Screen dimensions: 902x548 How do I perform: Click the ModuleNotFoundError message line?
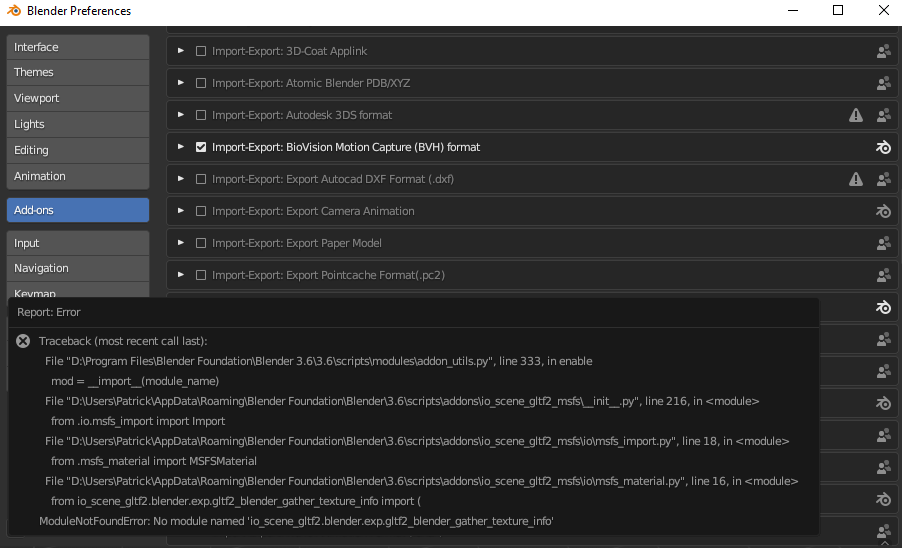(296, 521)
